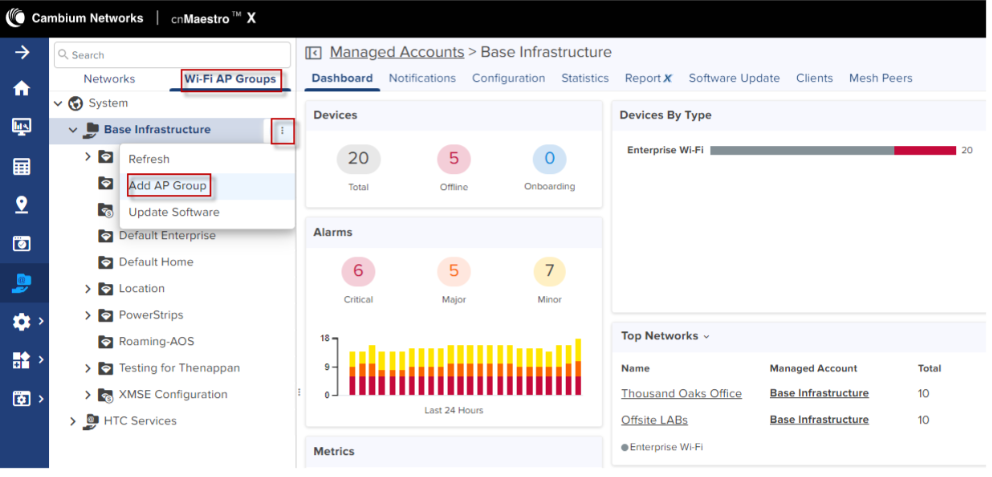The height and width of the screenshot is (477, 992).
Task: Click the Enterprise Wi-Fi device type bar
Action: click(833, 151)
